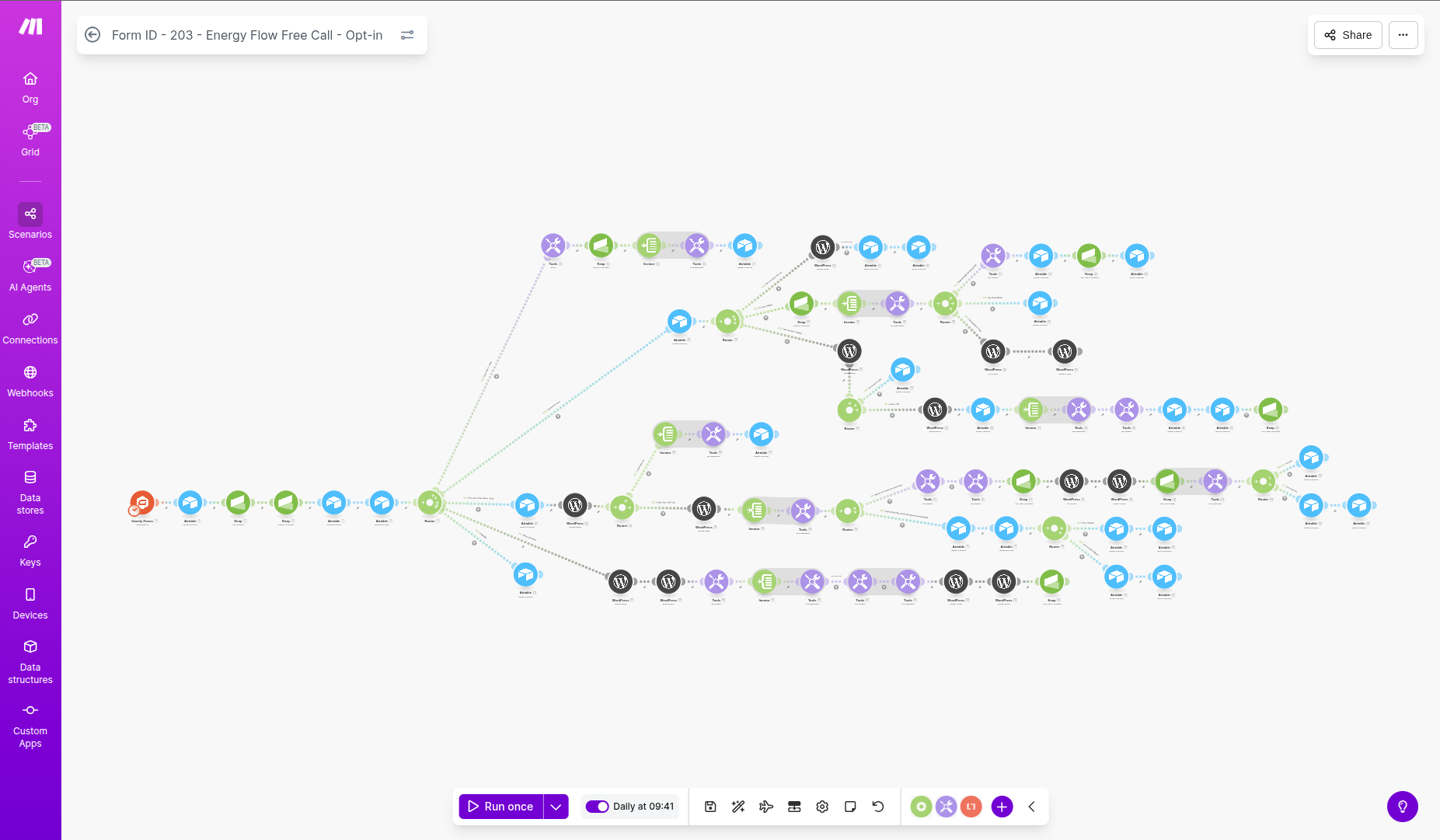
Task: Click the Save scenario icon
Action: point(710,807)
